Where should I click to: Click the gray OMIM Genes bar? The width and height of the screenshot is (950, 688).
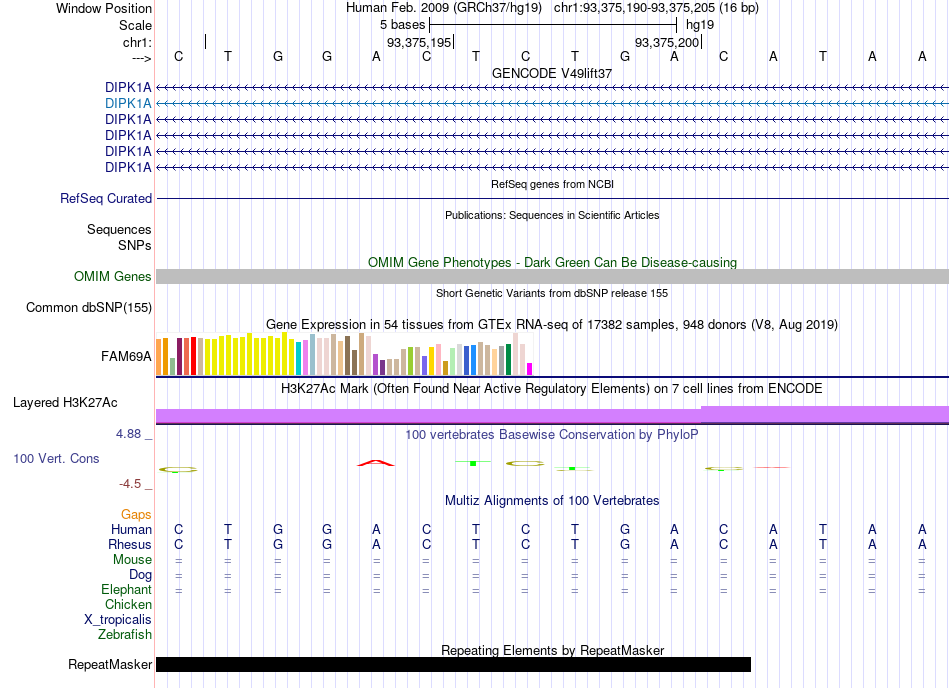[x=552, y=277]
